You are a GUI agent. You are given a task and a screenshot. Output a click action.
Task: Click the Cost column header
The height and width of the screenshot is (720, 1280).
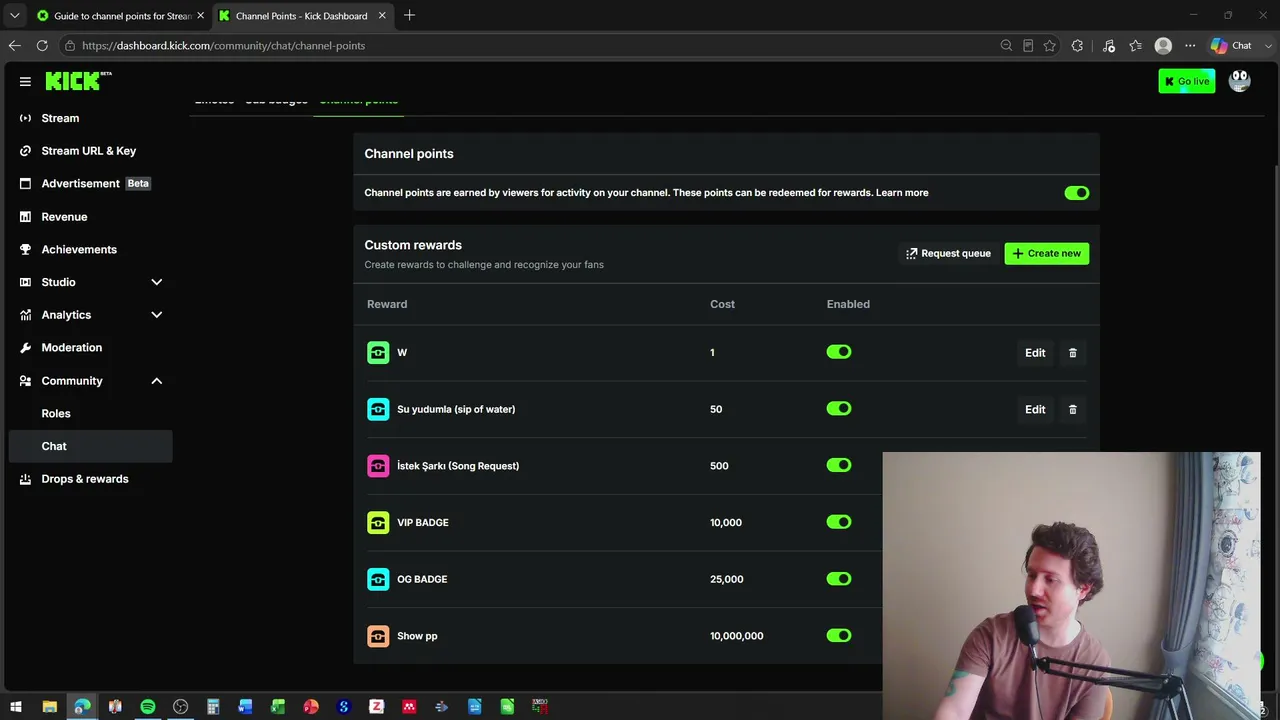[x=722, y=304]
